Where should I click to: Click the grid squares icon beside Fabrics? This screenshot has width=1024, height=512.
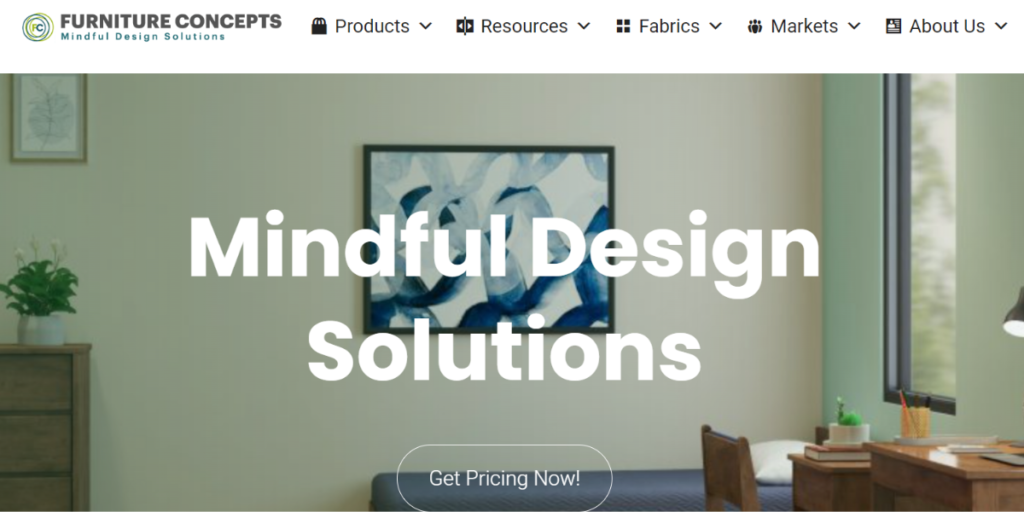623,26
